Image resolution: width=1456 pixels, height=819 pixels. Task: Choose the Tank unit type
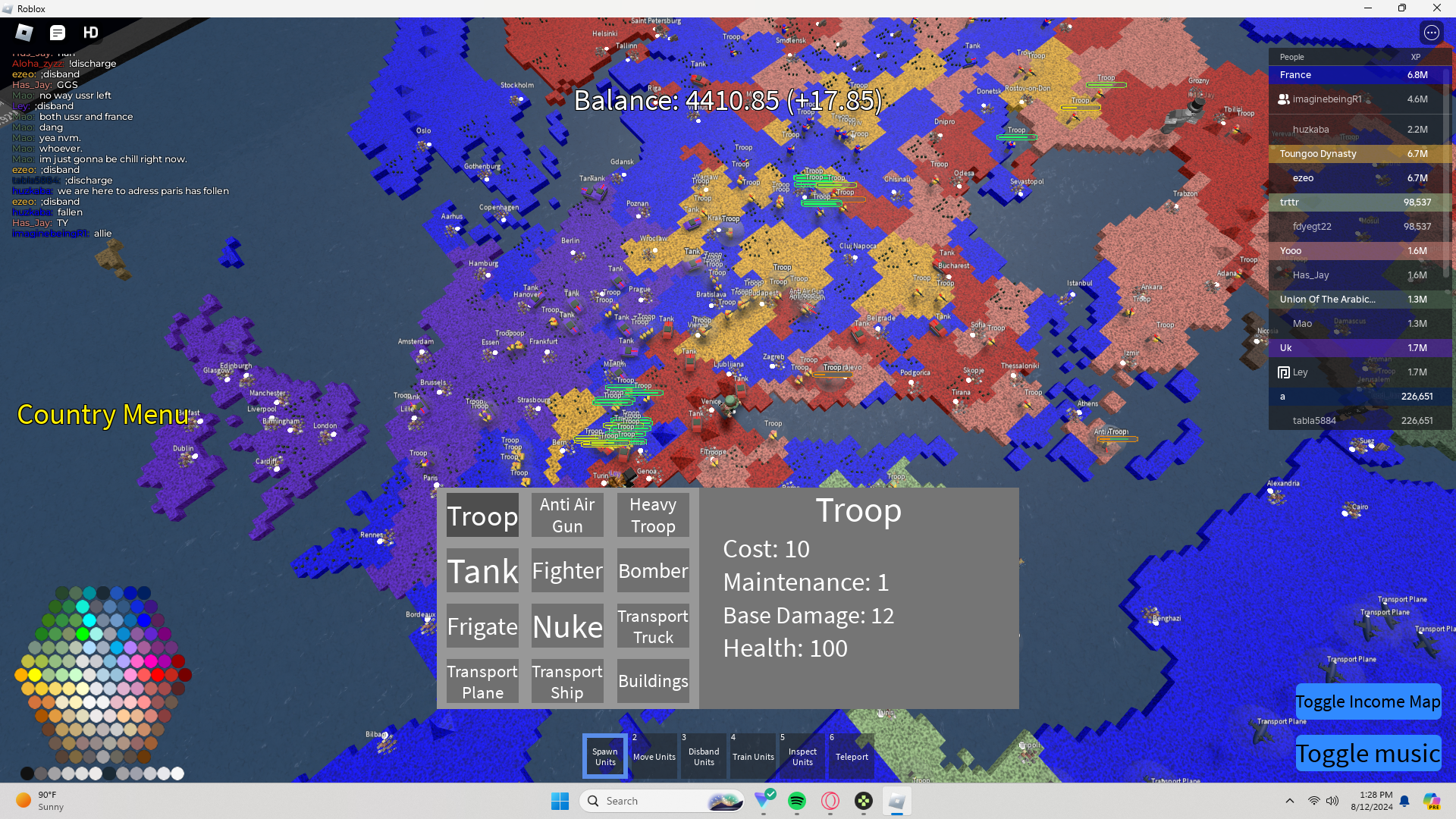point(482,571)
